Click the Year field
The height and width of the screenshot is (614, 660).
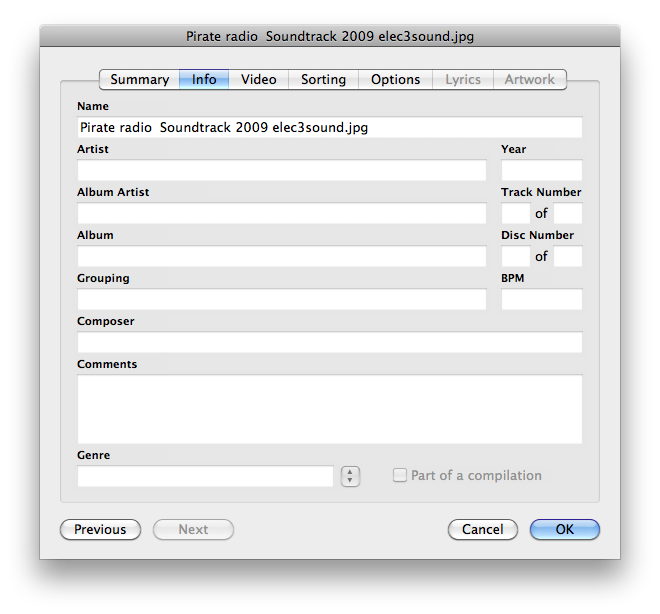(x=542, y=170)
